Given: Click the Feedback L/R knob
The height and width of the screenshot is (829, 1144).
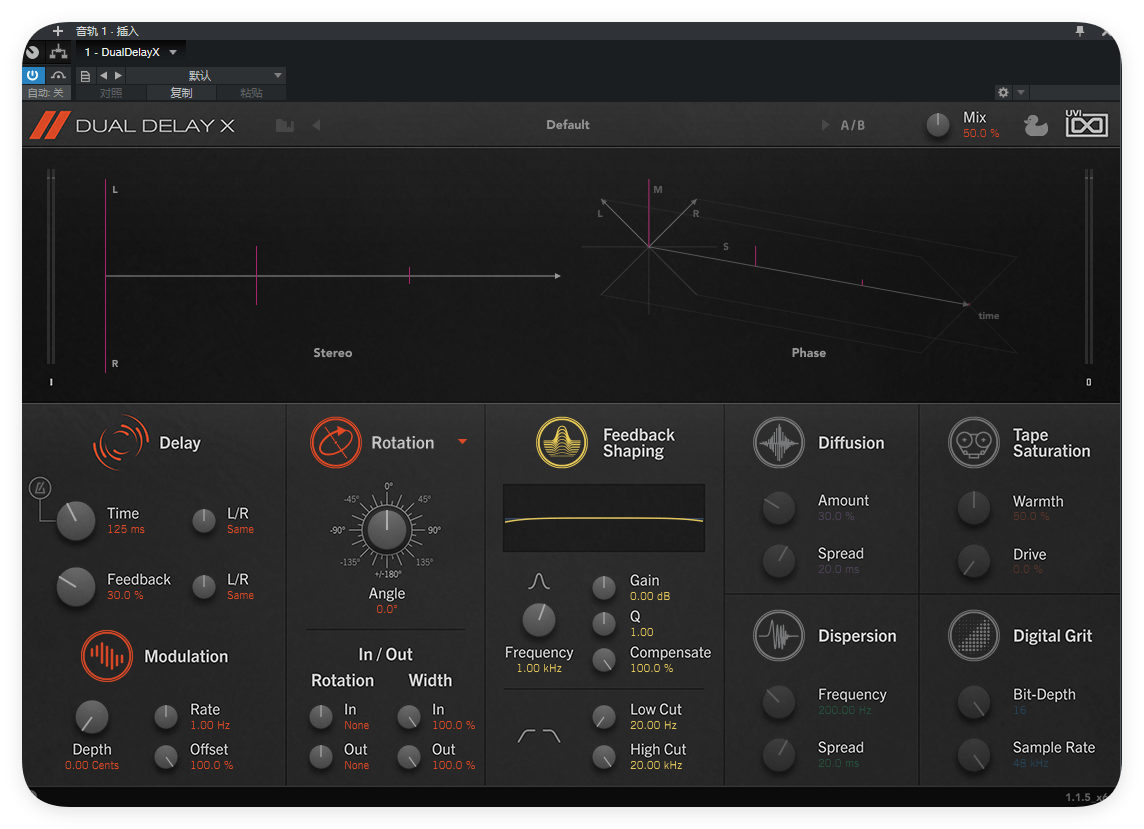Looking at the screenshot, I should tap(204, 586).
